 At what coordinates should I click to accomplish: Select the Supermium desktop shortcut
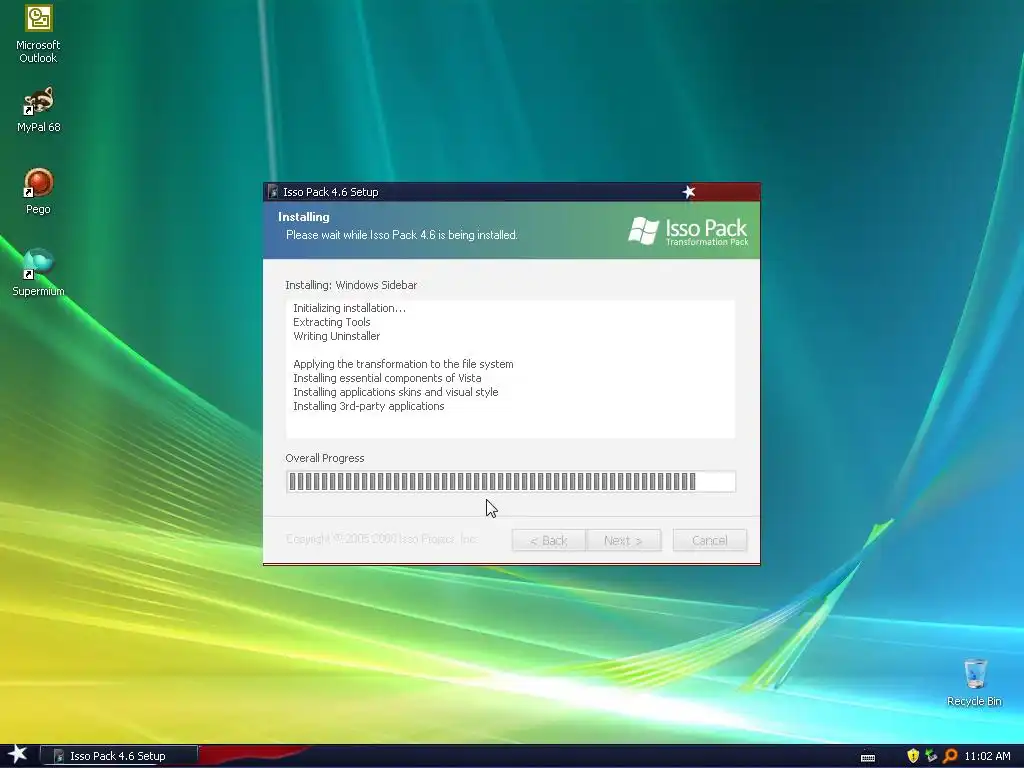(38, 272)
